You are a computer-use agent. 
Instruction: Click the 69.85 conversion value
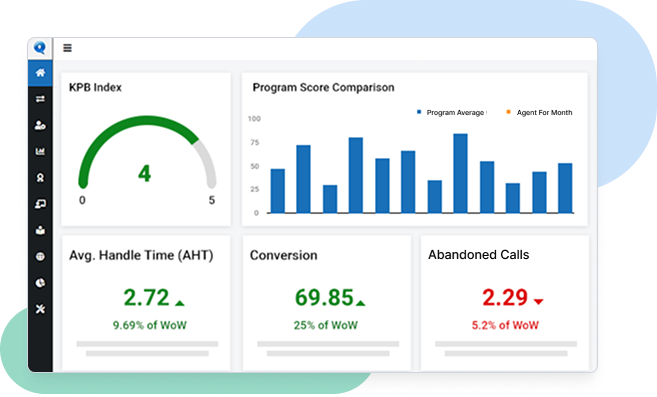[324, 297]
